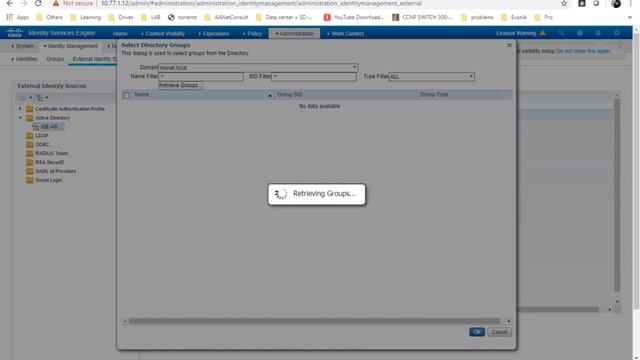Click the LDAP folder icon

coord(29,136)
